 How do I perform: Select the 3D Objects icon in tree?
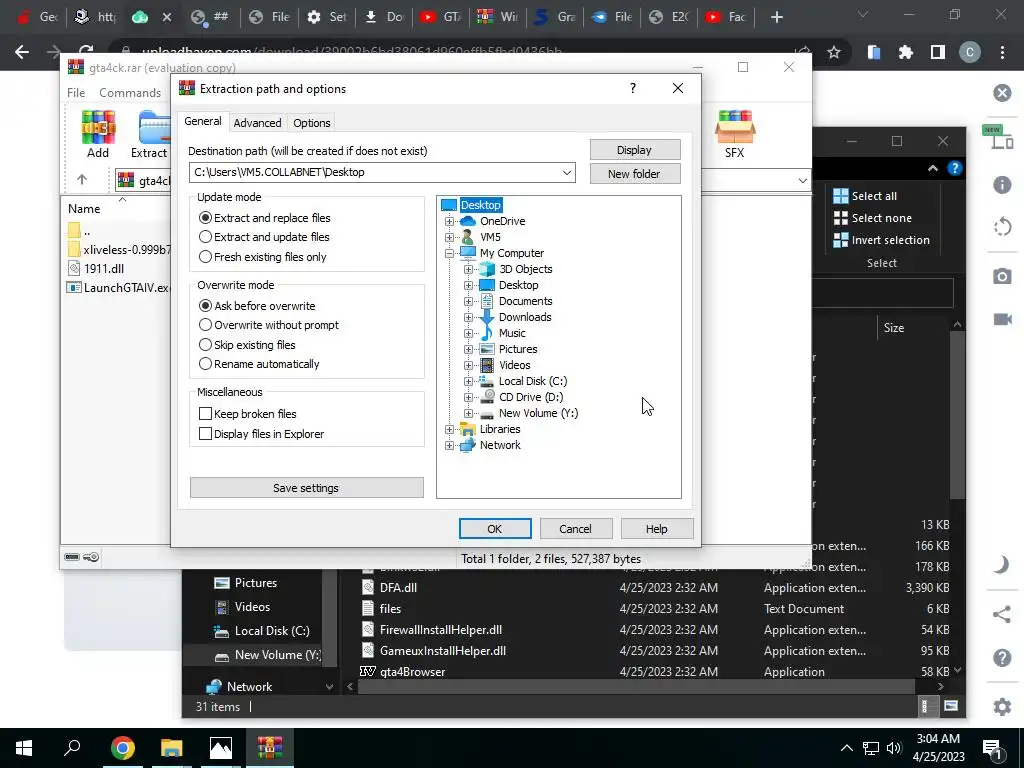[x=487, y=269]
